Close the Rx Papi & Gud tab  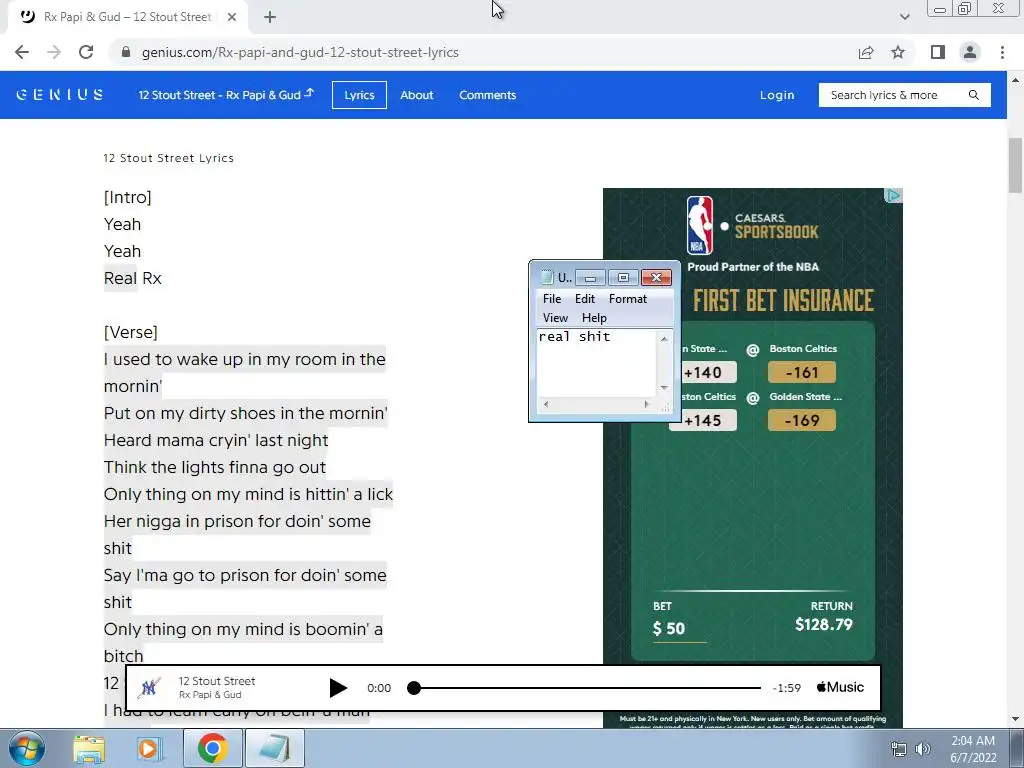point(232,17)
